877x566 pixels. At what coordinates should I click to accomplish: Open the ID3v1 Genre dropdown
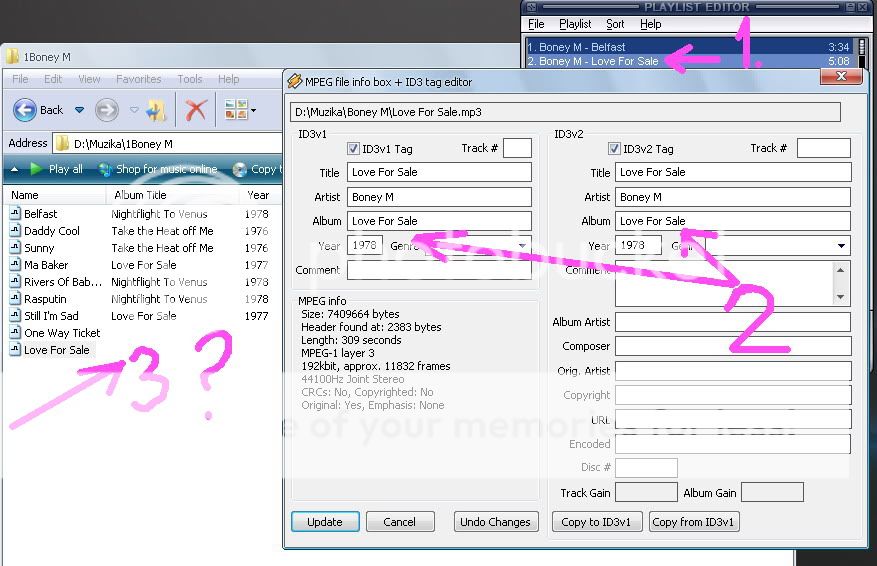tap(522, 246)
